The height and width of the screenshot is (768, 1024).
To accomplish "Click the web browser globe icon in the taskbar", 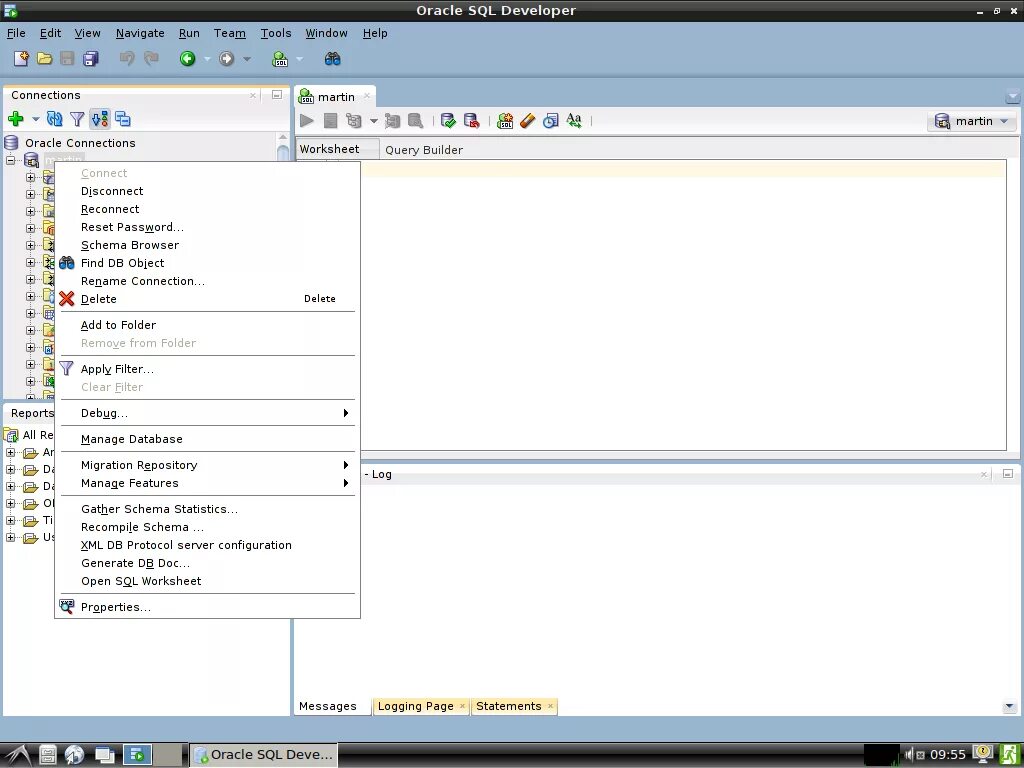I will click(x=74, y=755).
